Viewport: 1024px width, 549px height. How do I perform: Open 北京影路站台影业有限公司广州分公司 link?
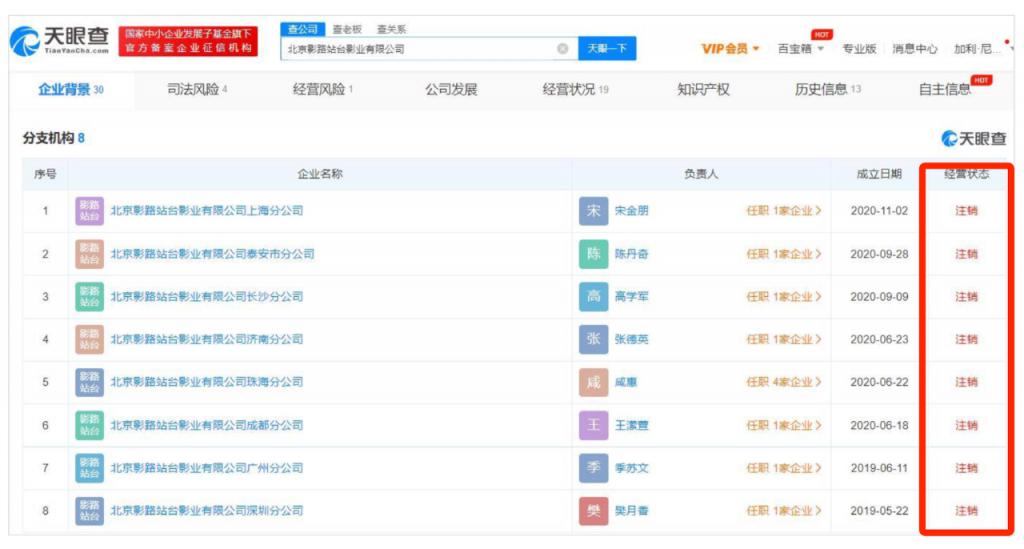tap(206, 468)
